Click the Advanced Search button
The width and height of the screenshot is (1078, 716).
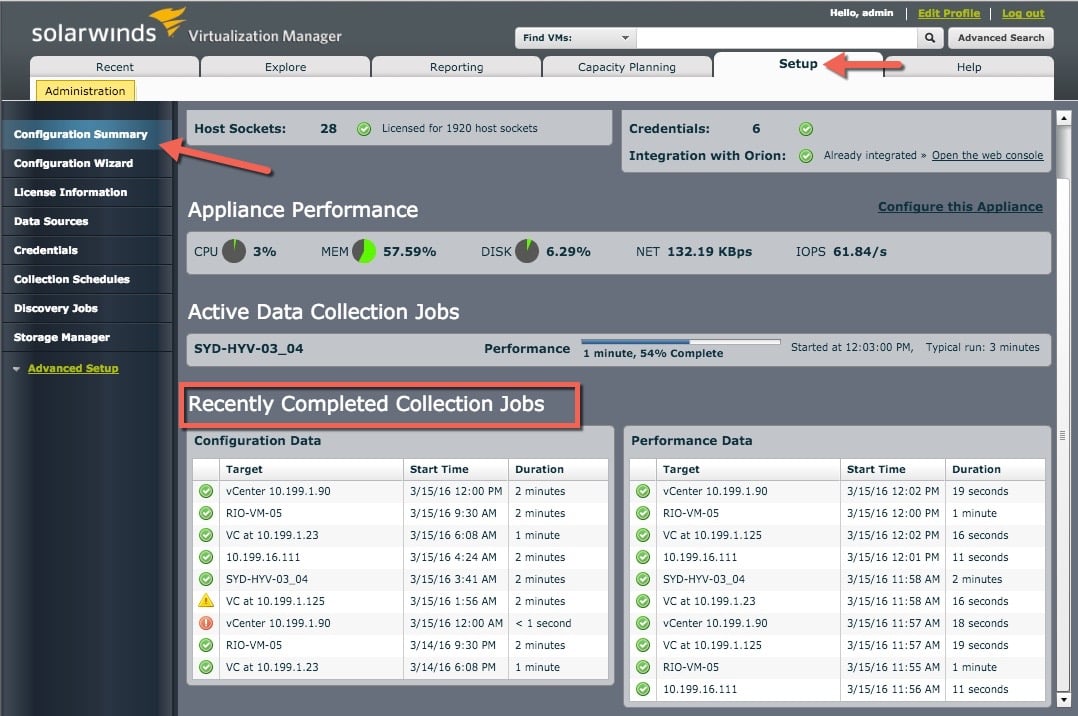tap(1000, 38)
